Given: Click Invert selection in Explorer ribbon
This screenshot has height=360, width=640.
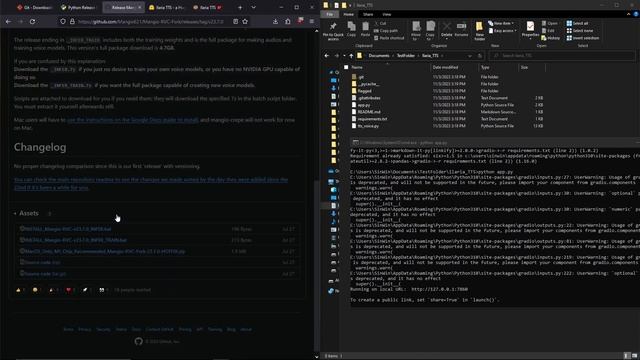Looking at the screenshot, I should pyautogui.click(x=582, y=38).
